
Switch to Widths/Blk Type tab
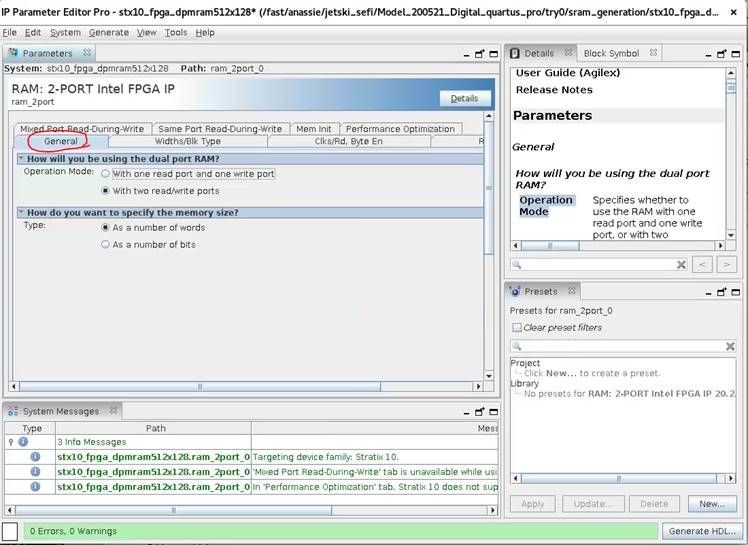[188, 141]
